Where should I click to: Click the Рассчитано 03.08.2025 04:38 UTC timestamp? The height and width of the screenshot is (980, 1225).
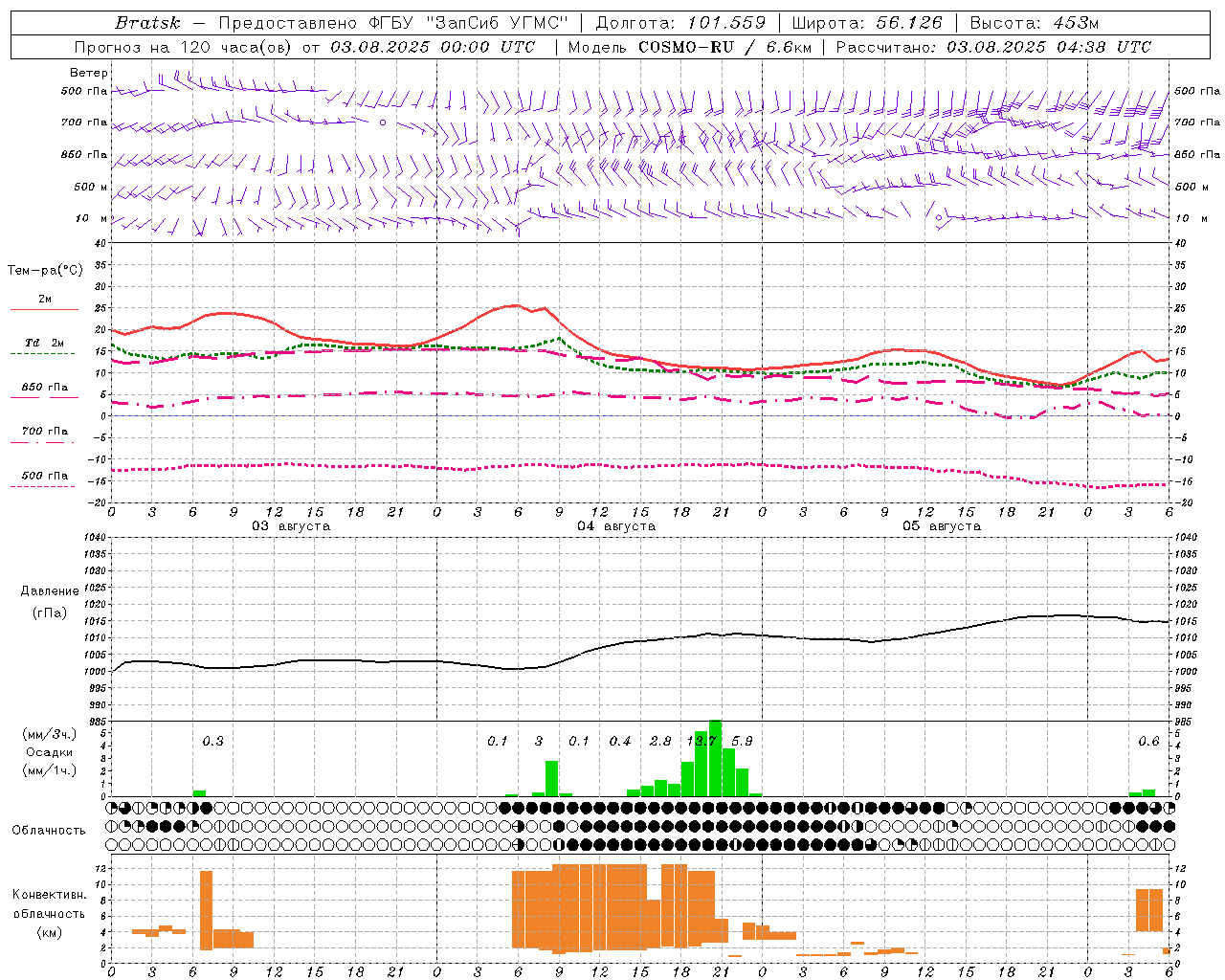993,47
